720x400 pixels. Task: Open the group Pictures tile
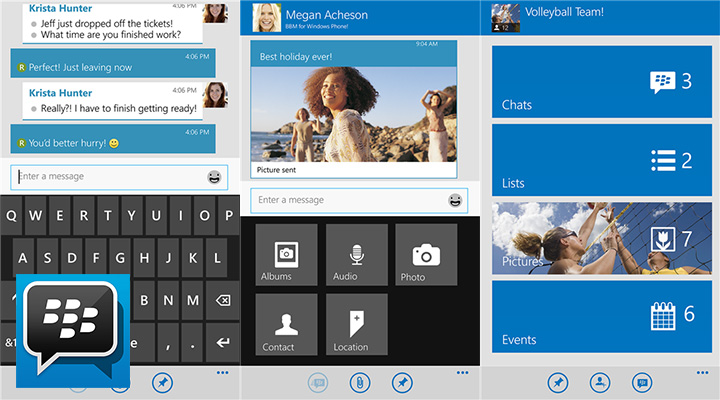[x=600, y=239]
